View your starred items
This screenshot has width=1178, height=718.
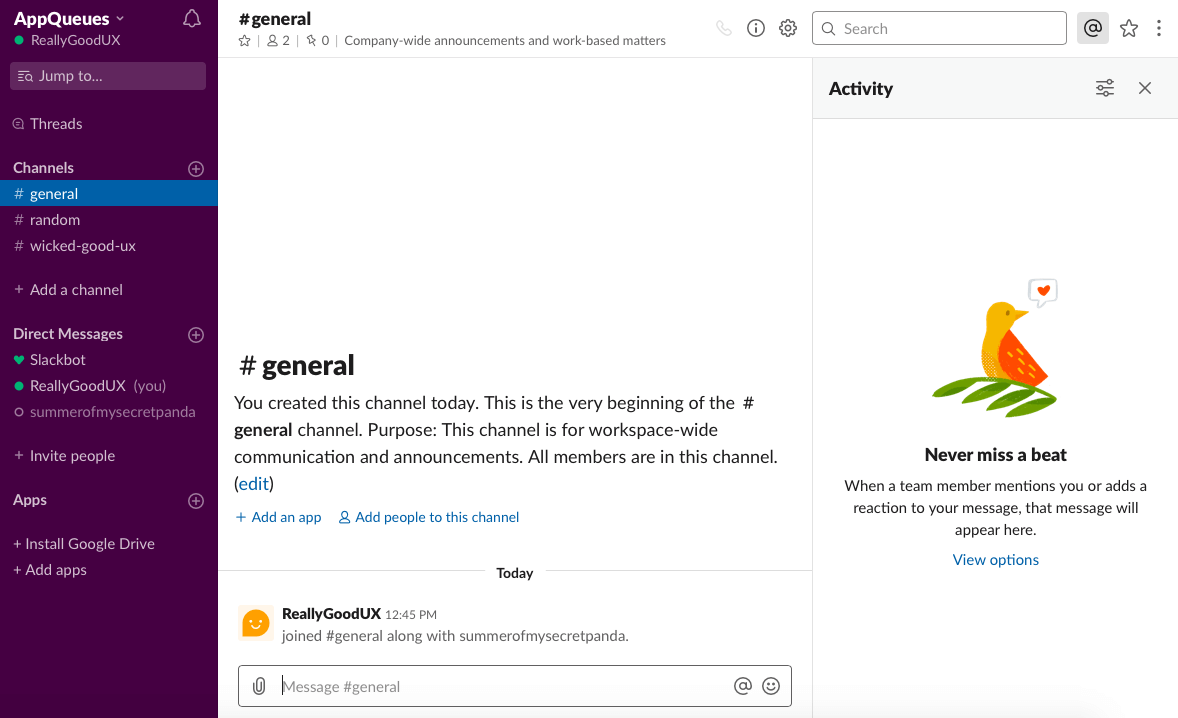coord(1129,29)
